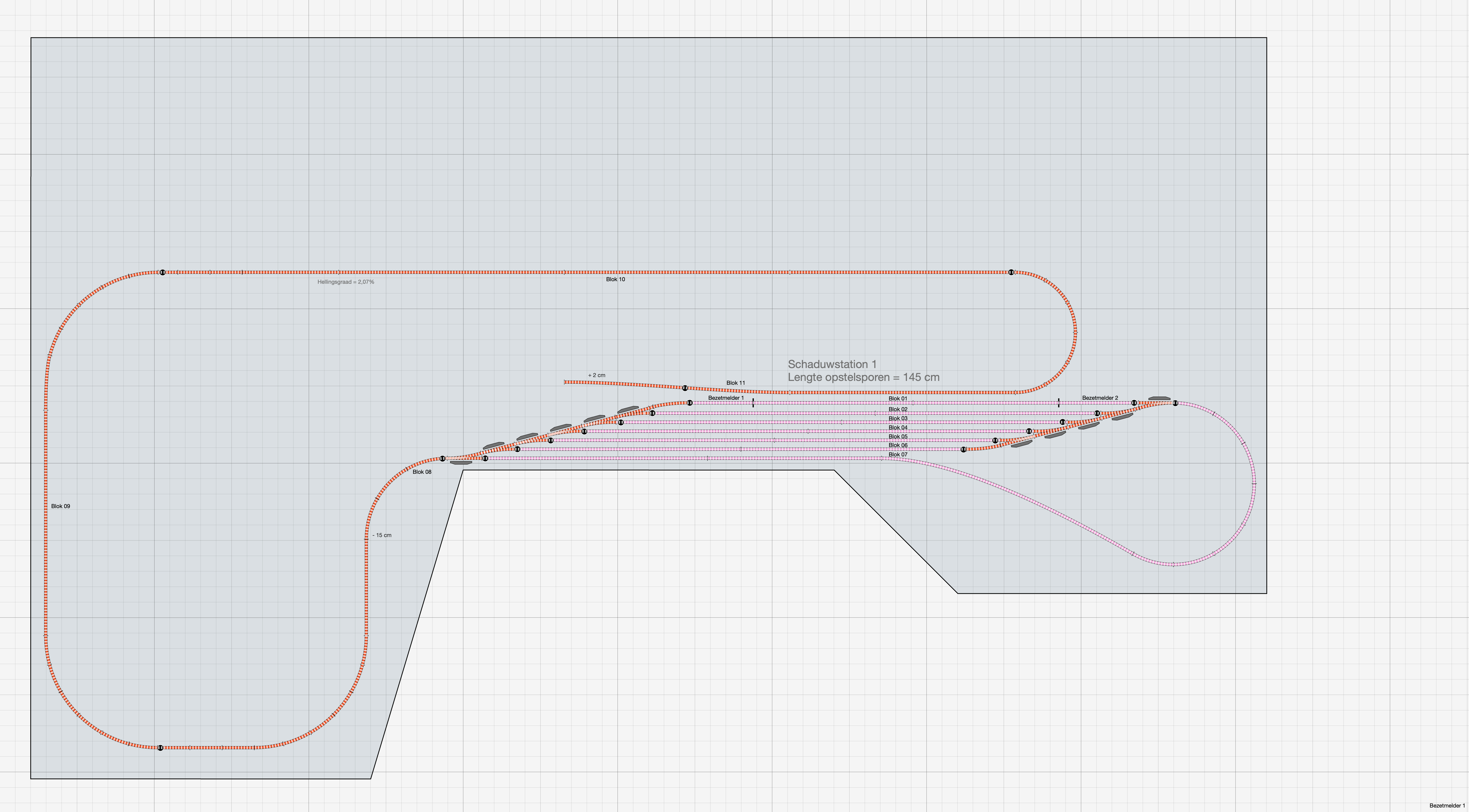Click the marker at the left end of Blok 07
This screenshot has height=812, width=1469.
pos(485,459)
